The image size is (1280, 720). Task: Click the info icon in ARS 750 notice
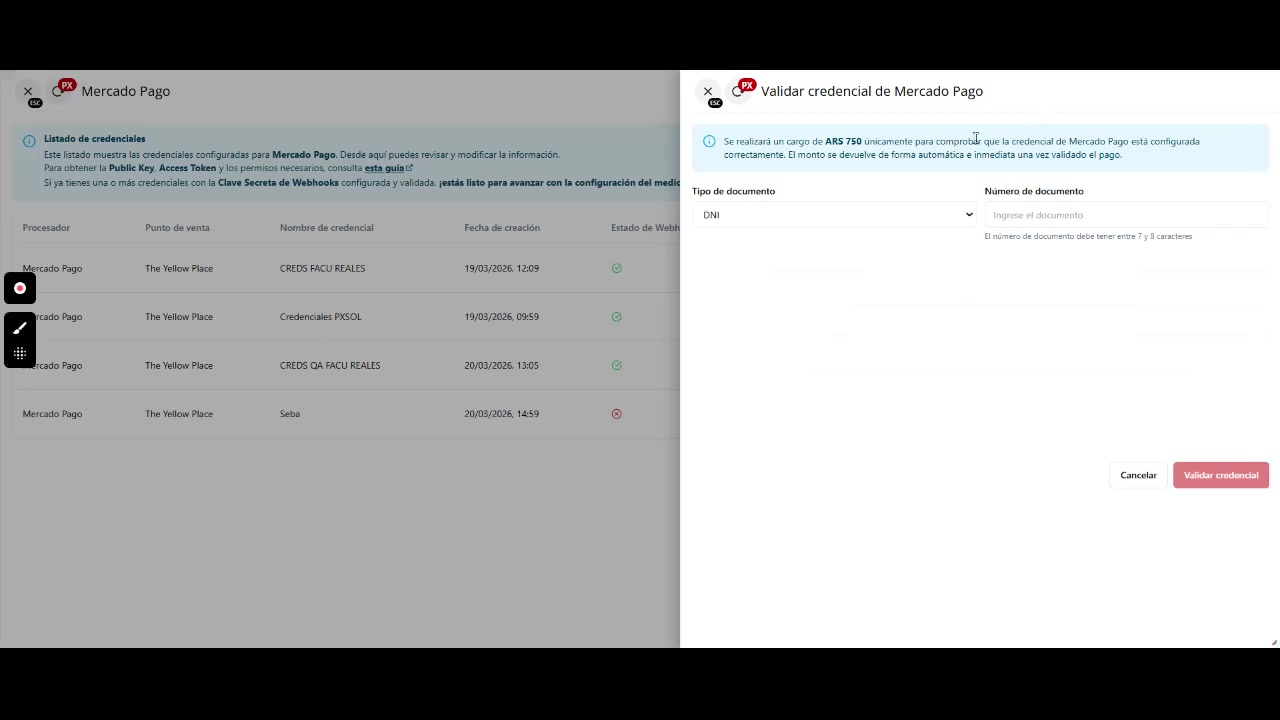point(709,141)
